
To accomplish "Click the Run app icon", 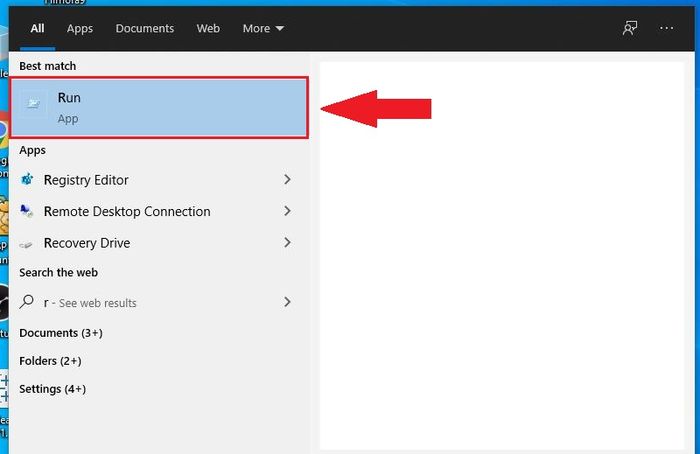I will point(33,104).
